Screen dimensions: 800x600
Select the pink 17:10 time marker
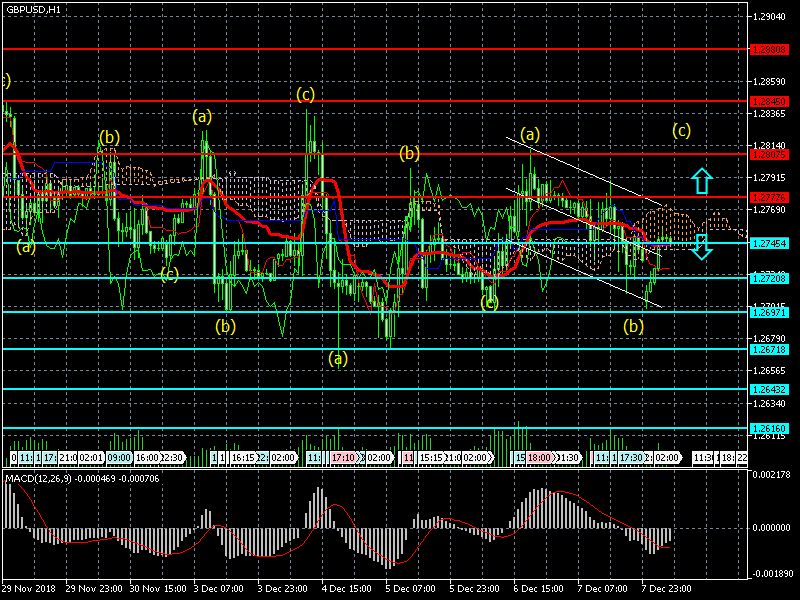[344, 457]
